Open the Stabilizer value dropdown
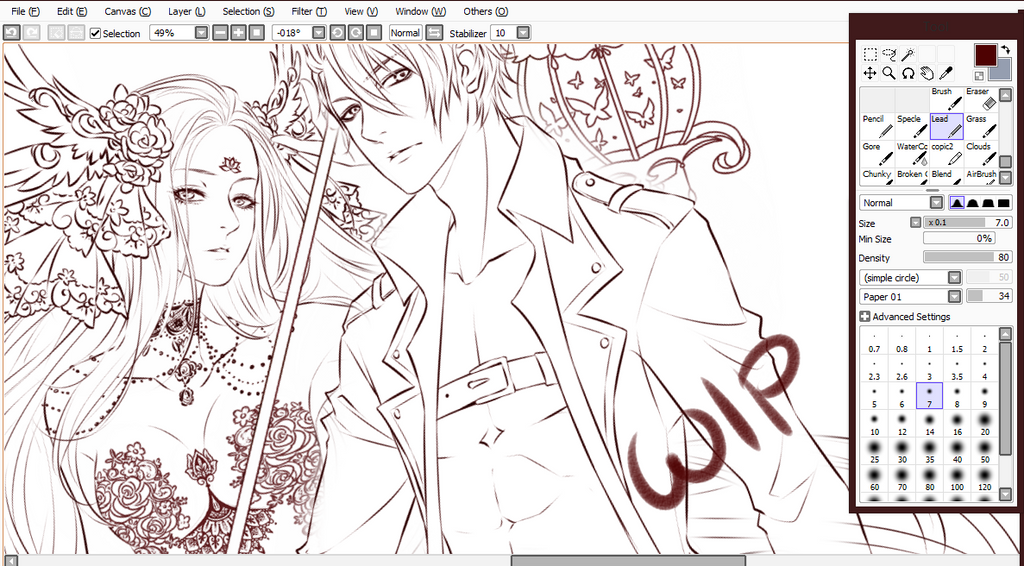Screen dimensions: 1024x566 click(x=523, y=33)
